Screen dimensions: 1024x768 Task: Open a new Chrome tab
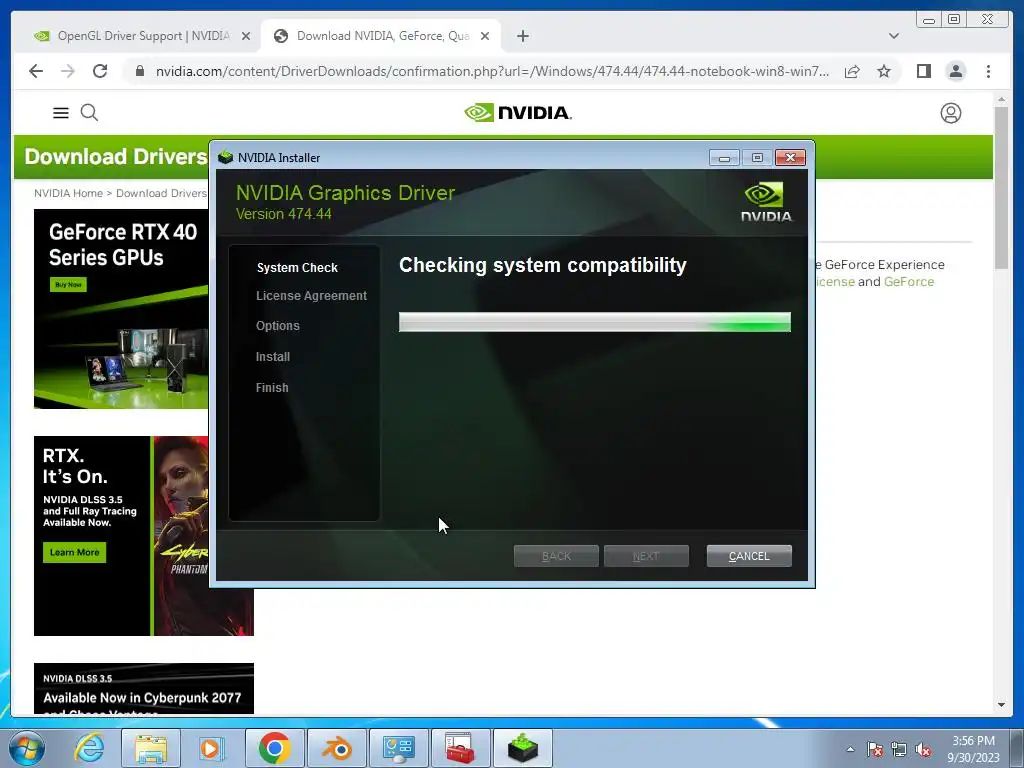[522, 36]
